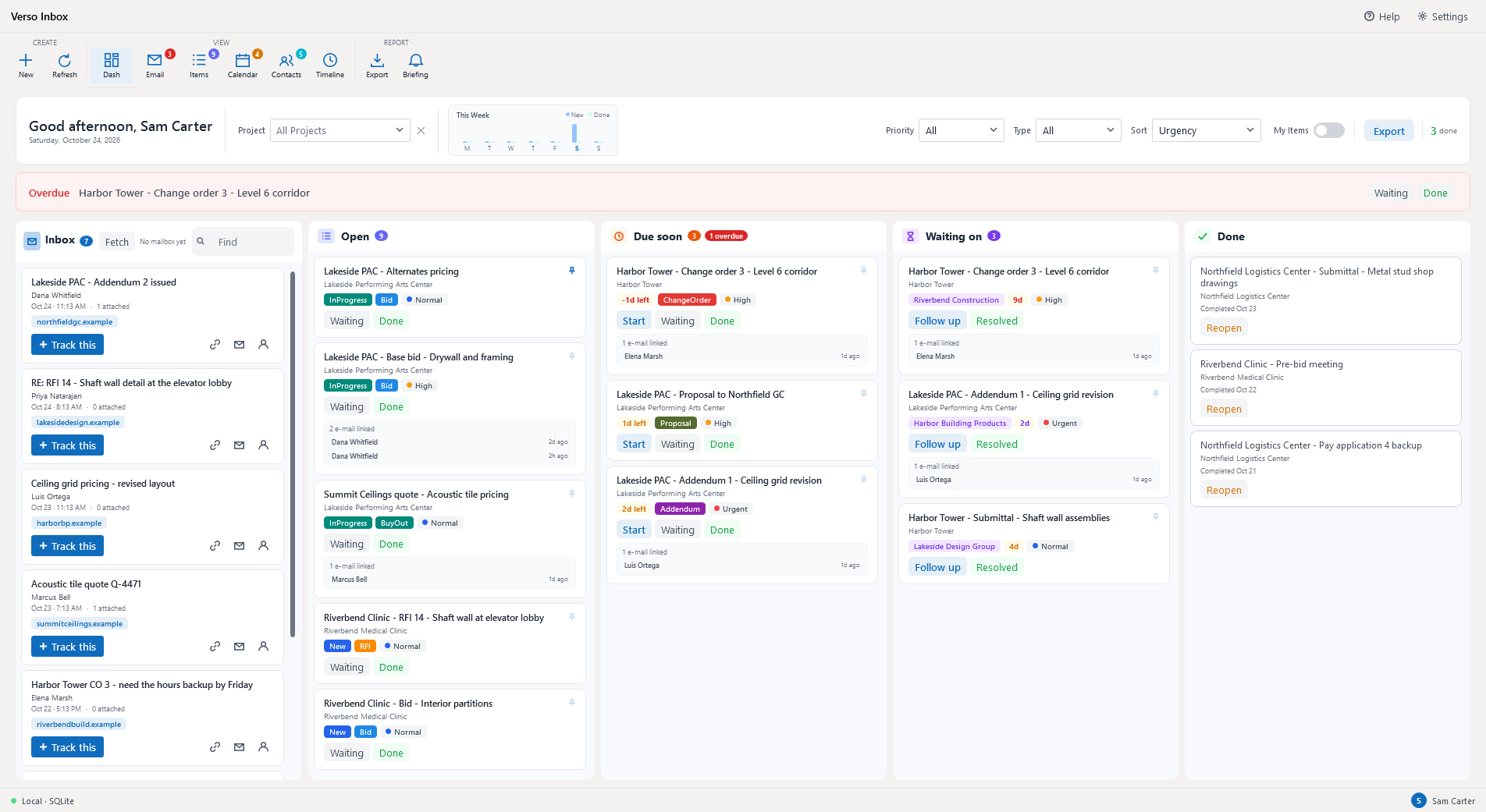Open the Contacts view
The image size is (1486, 812).
tap(286, 65)
